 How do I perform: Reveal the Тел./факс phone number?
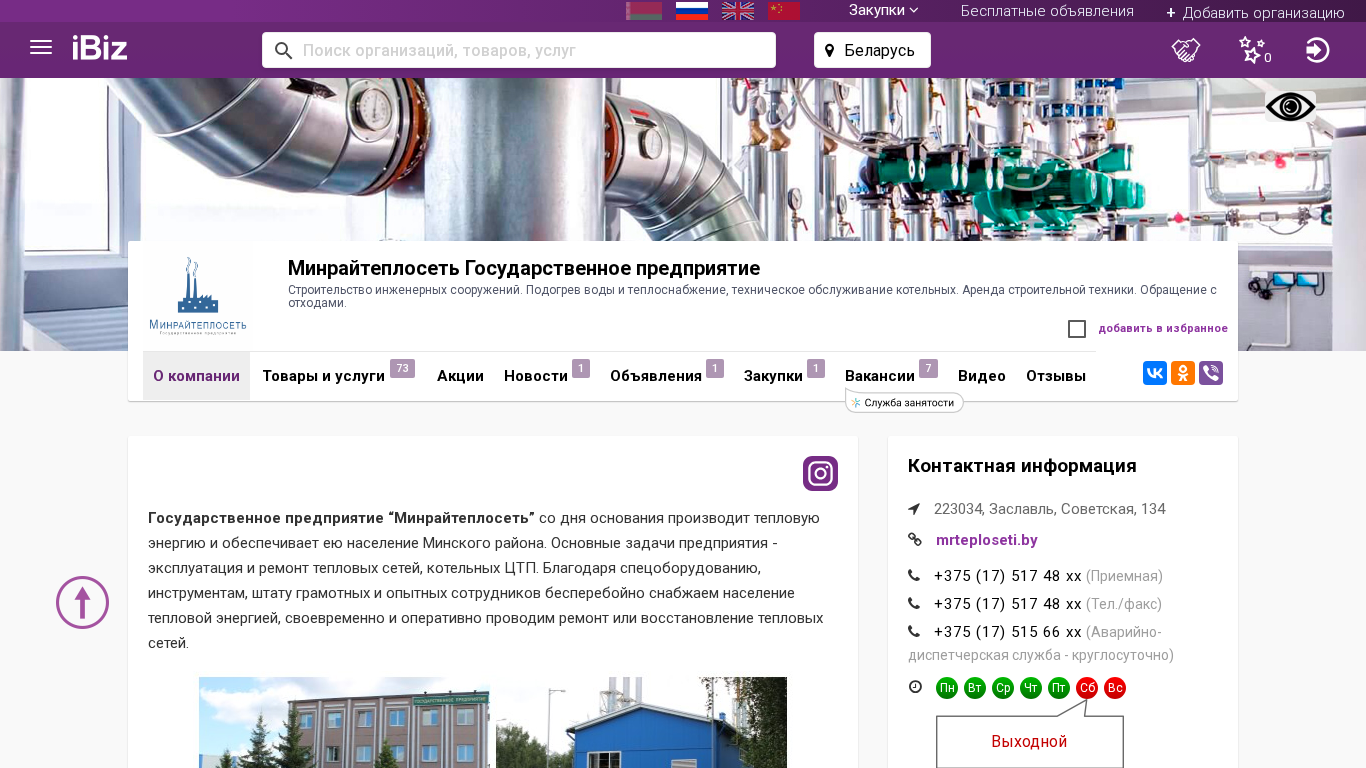[1008, 604]
